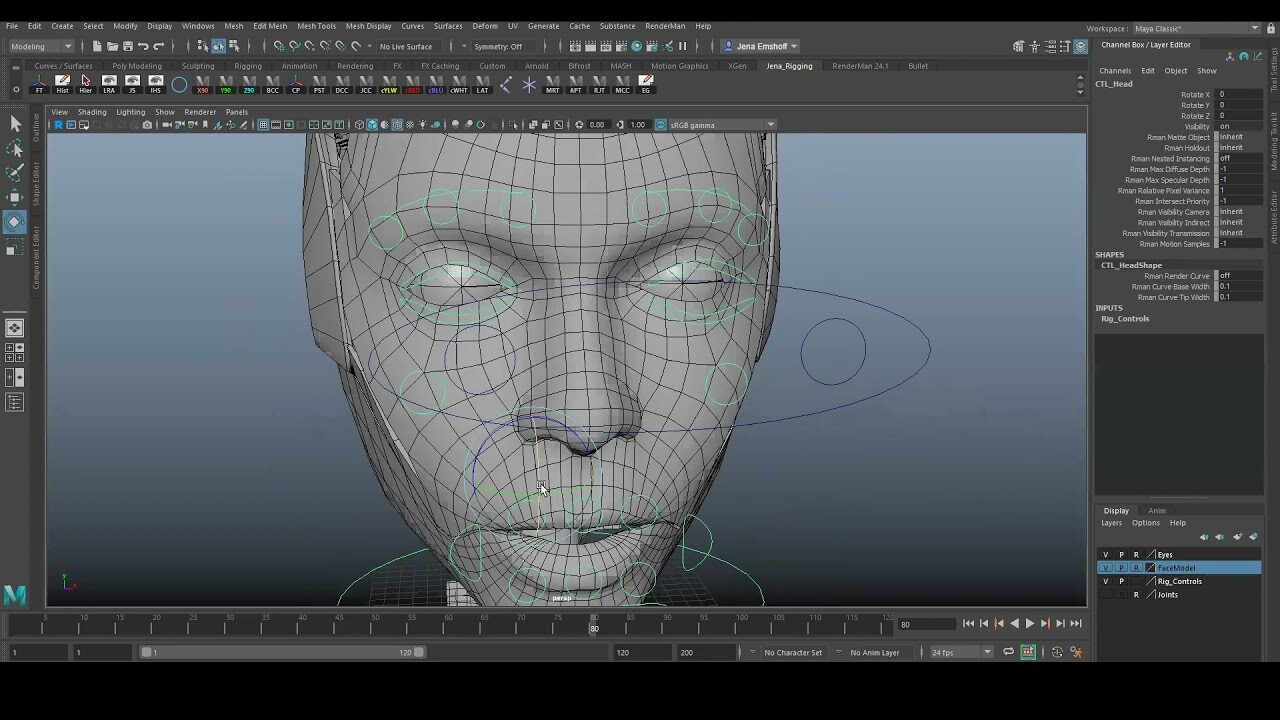The image size is (1280, 720).
Task: Click the Visibility 'on' value in the Channel Box
Action: 1227,126
